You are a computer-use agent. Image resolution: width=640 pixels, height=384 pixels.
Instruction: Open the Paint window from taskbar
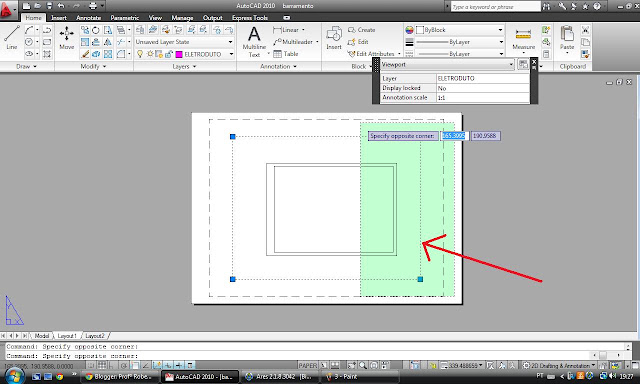360,377
